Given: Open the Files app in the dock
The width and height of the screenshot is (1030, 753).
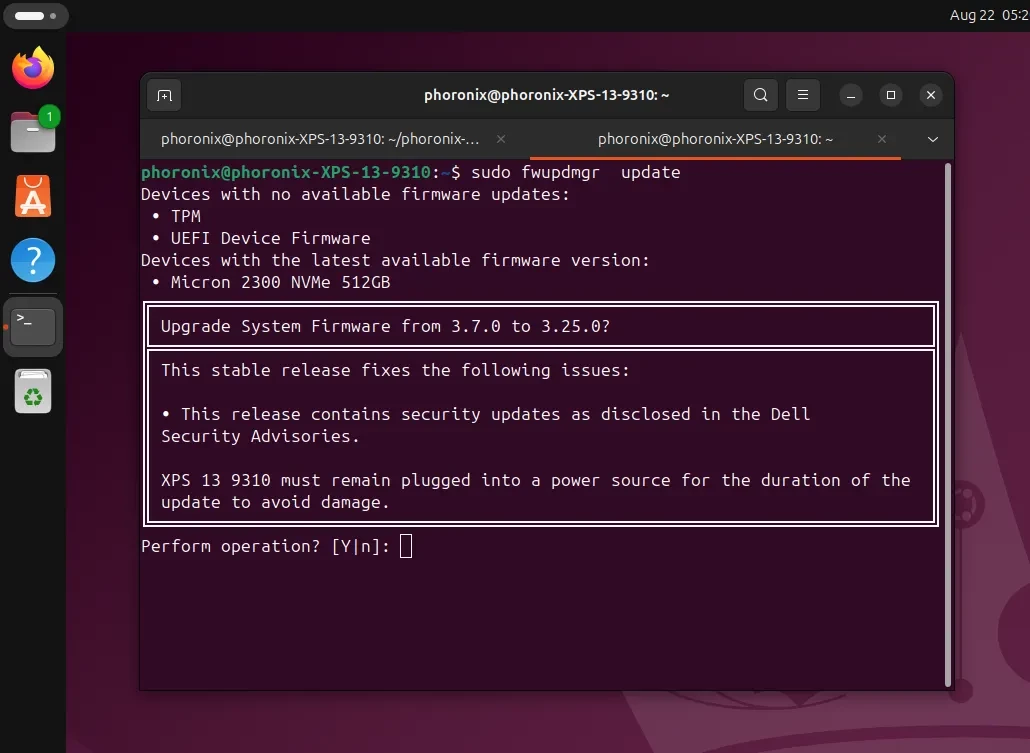Looking at the screenshot, I should pos(33,131).
